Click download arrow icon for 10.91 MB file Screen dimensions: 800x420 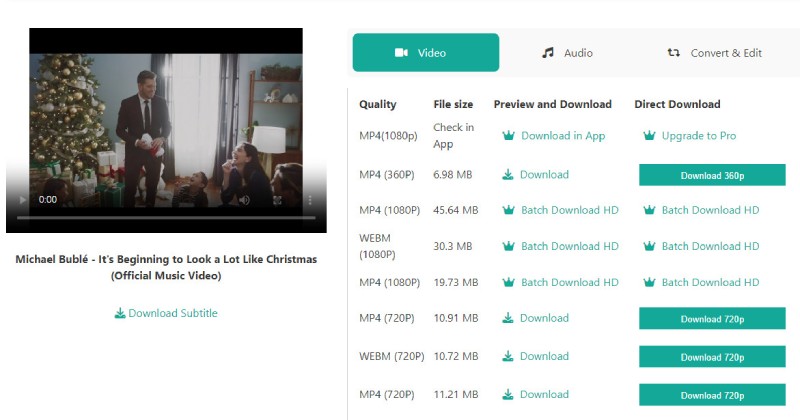click(x=508, y=318)
